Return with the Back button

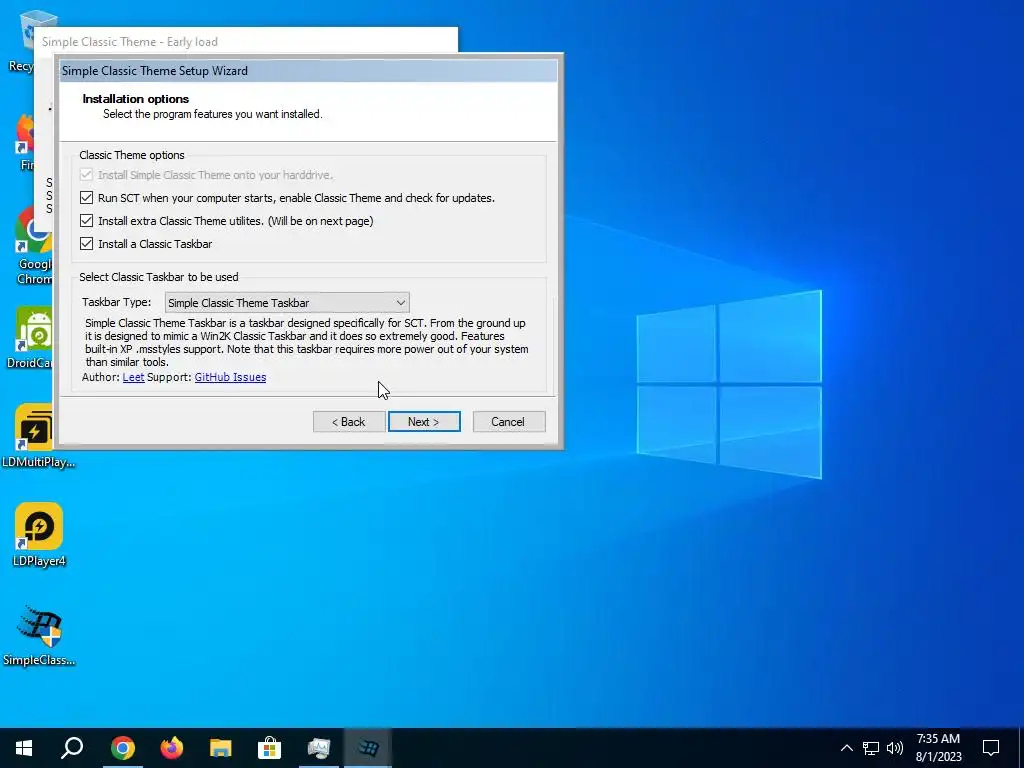click(x=349, y=422)
